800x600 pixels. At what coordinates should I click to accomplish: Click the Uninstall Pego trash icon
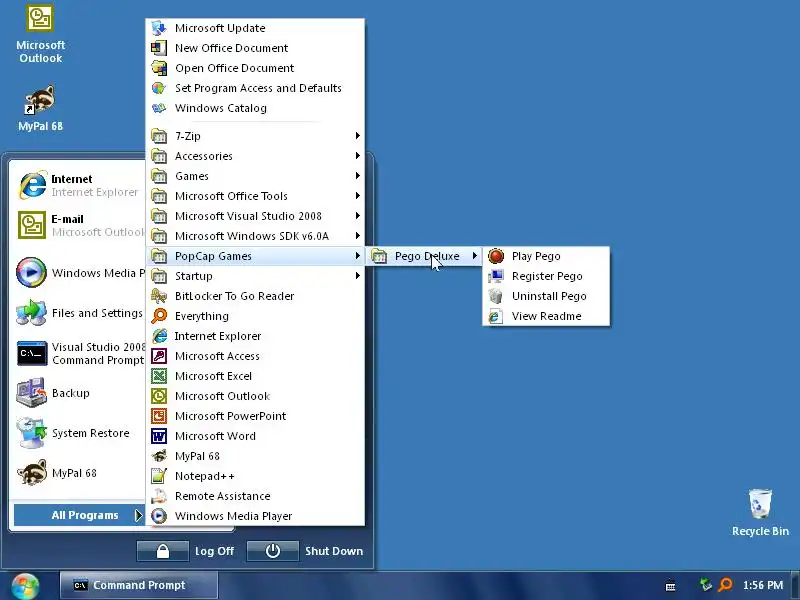pyautogui.click(x=495, y=296)
